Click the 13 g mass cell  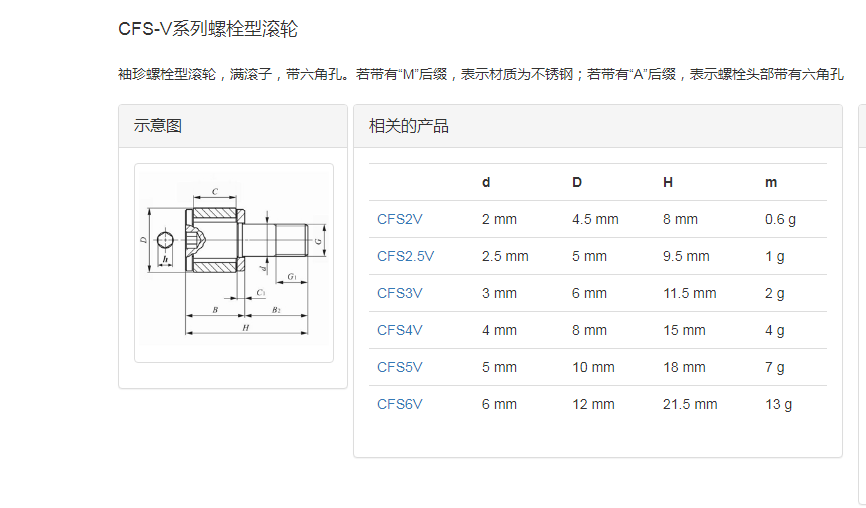click(778, 404)
